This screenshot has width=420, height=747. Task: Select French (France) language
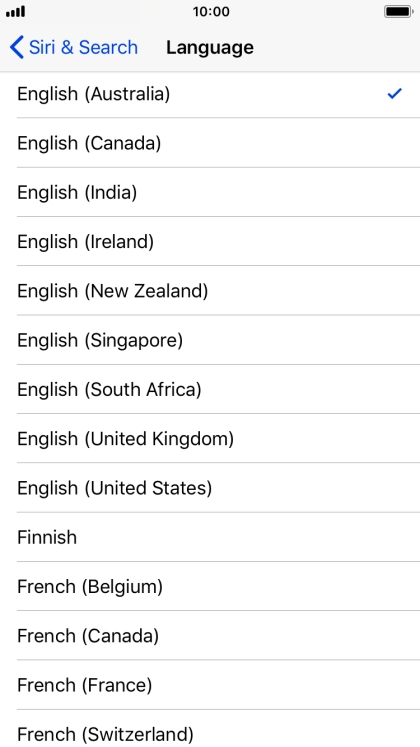coord(210,685)
